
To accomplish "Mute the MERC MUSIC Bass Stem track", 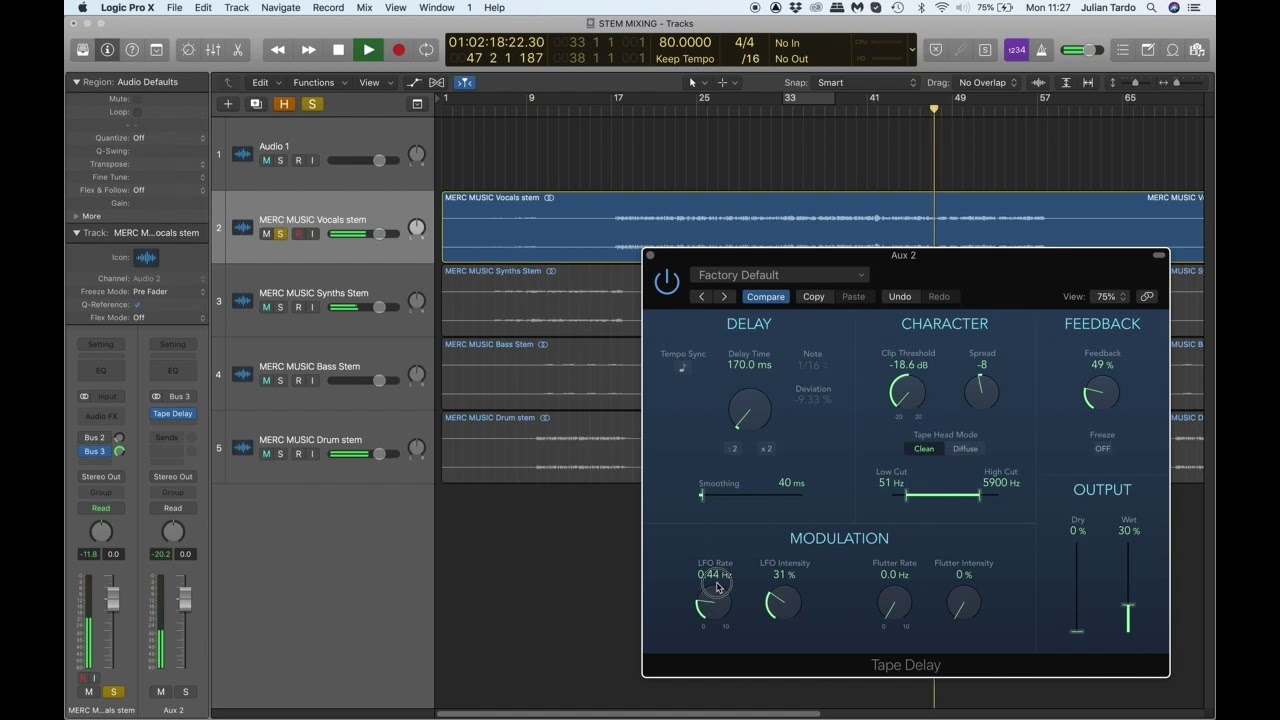I will click(266, 381).
